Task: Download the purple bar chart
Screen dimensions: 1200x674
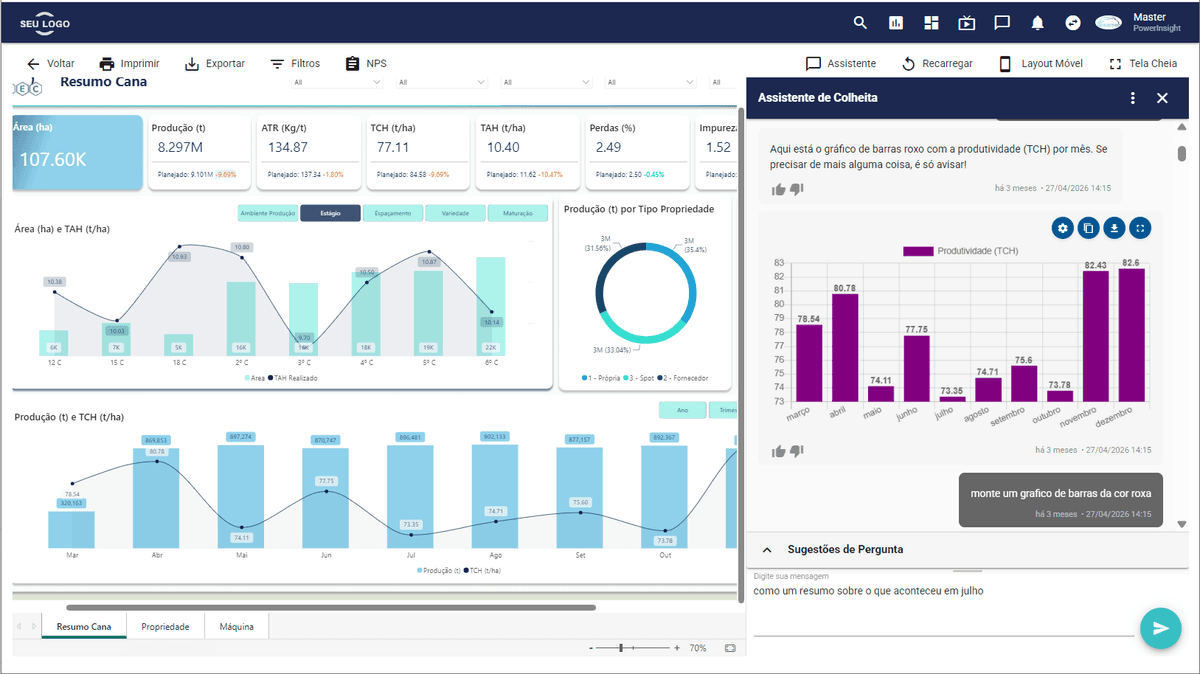Action: pos(1114,228)
